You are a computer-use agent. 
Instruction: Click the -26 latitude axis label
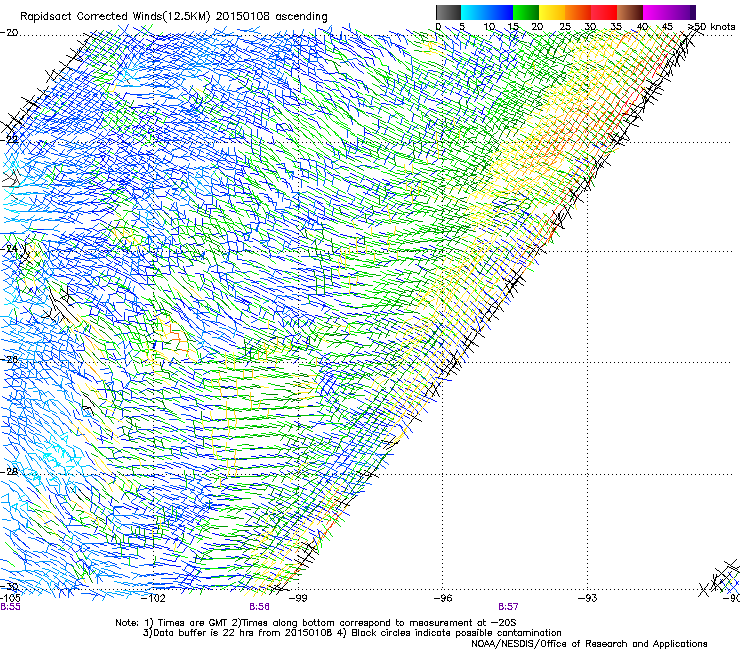tap(9, 360)
